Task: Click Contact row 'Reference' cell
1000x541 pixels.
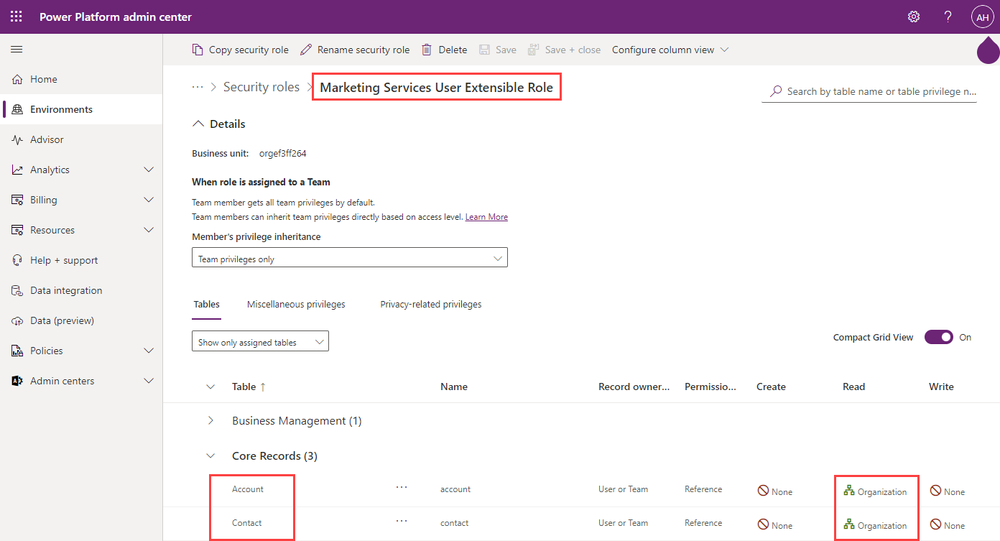Action: (703, 522)
